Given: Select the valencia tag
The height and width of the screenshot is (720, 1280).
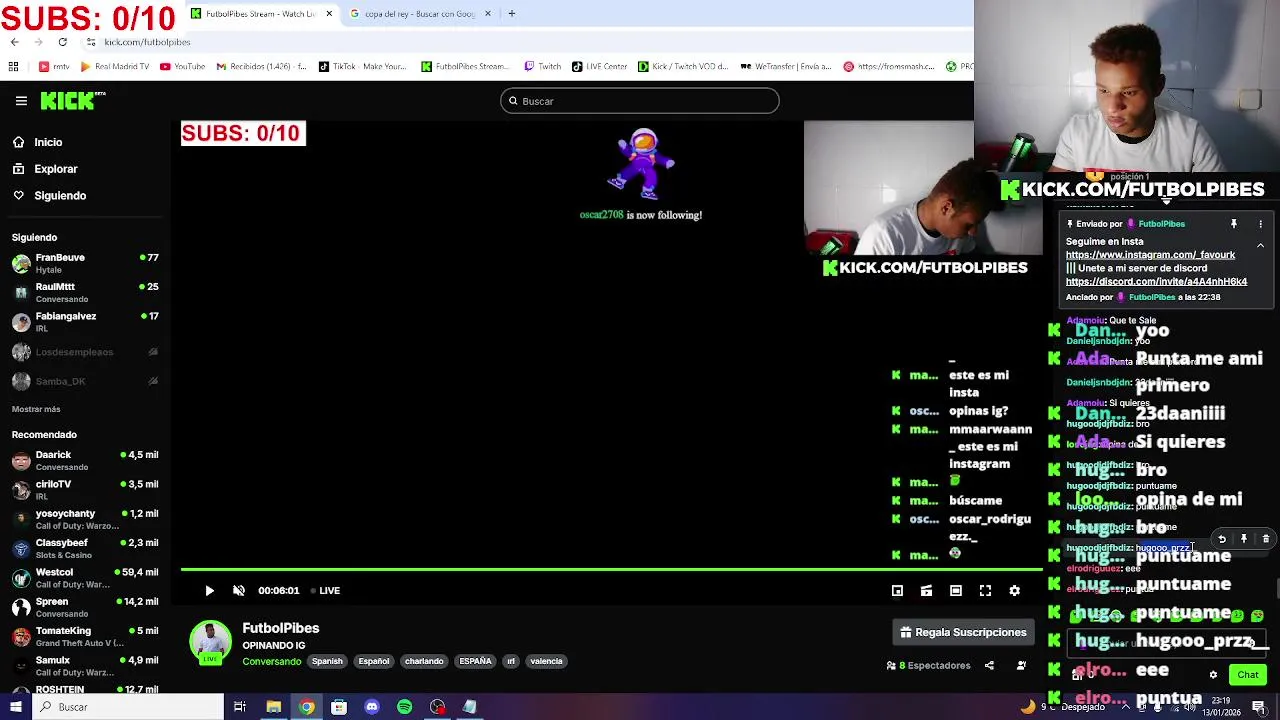Looking at the screenshot, I should click(546, 661).
